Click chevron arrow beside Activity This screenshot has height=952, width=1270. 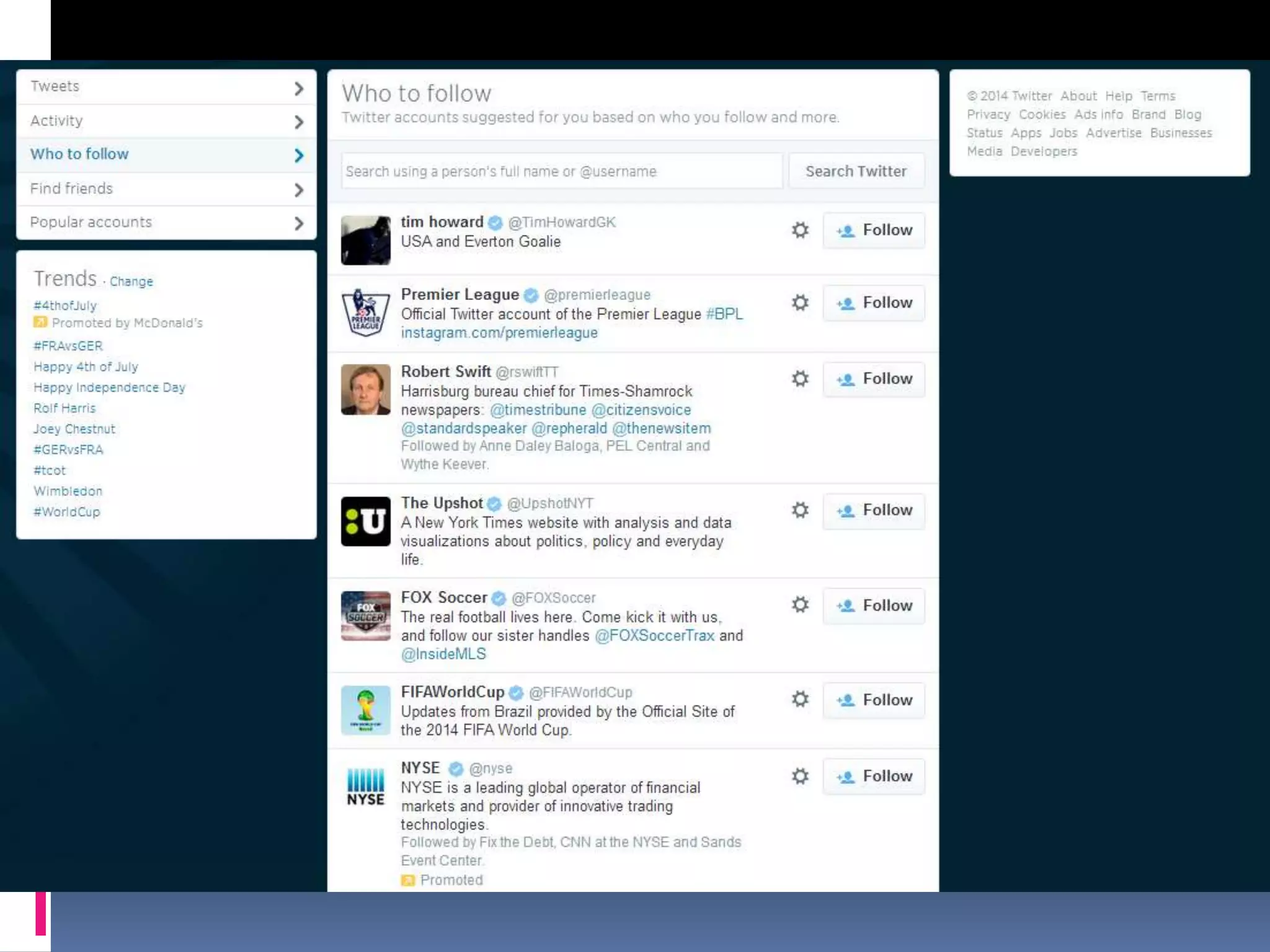[x=299, y=122]
